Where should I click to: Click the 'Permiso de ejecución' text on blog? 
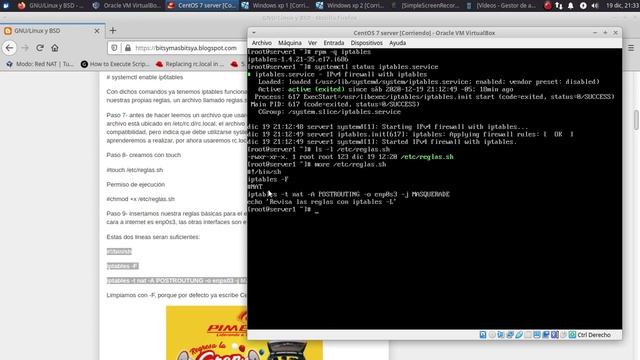pyautogui.click(x=136, y=184)
